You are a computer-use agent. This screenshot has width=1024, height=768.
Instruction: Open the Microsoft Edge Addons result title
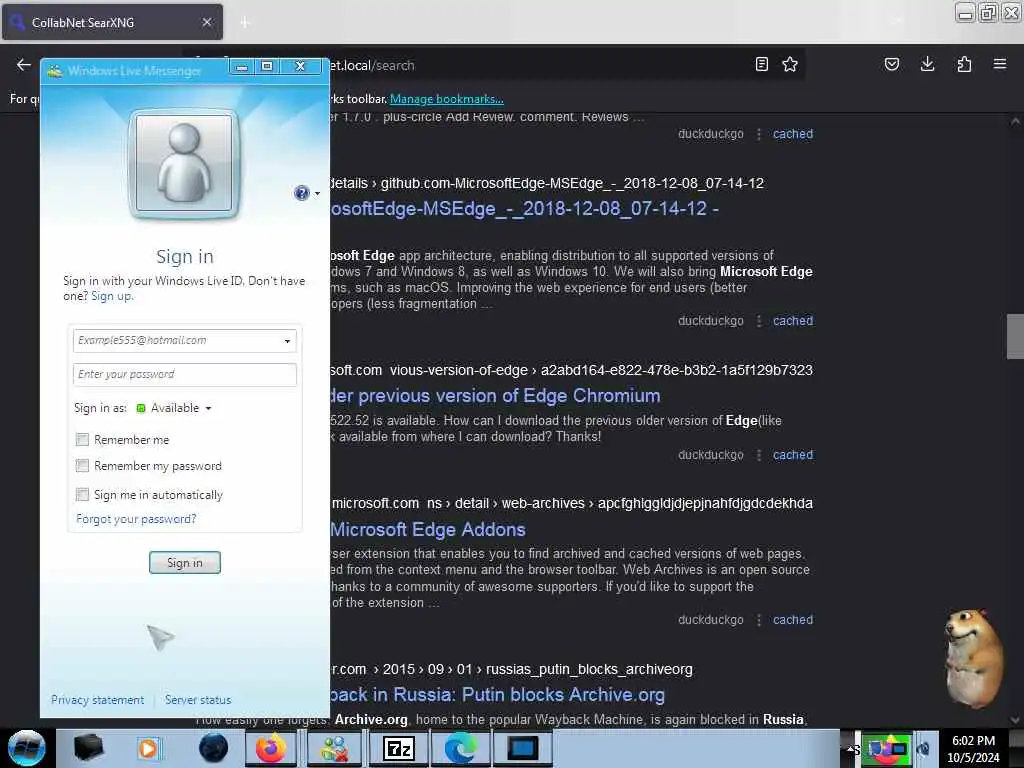tap(428, 530)
